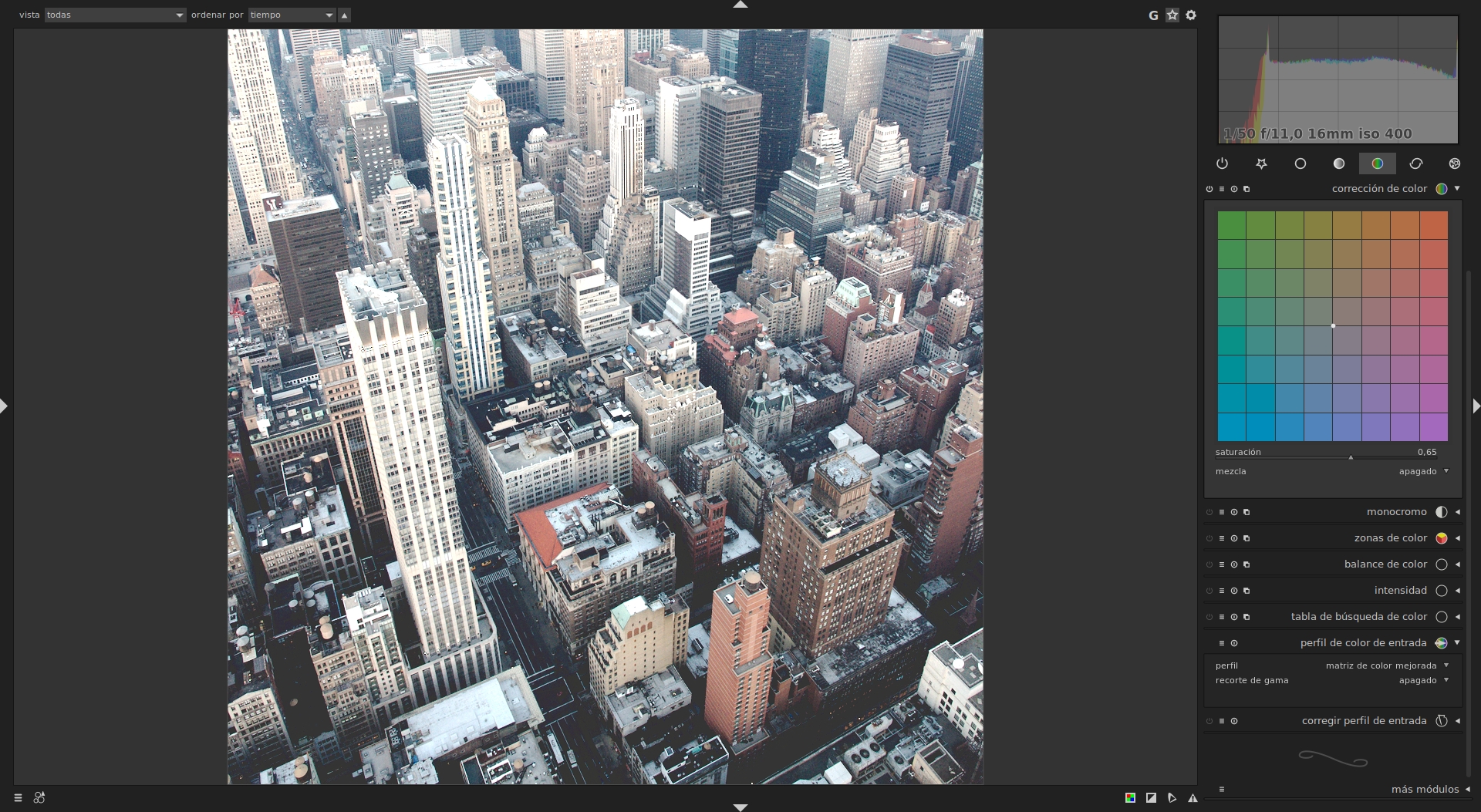Open the mezcla blend mode dropdown

(1332, 471)
